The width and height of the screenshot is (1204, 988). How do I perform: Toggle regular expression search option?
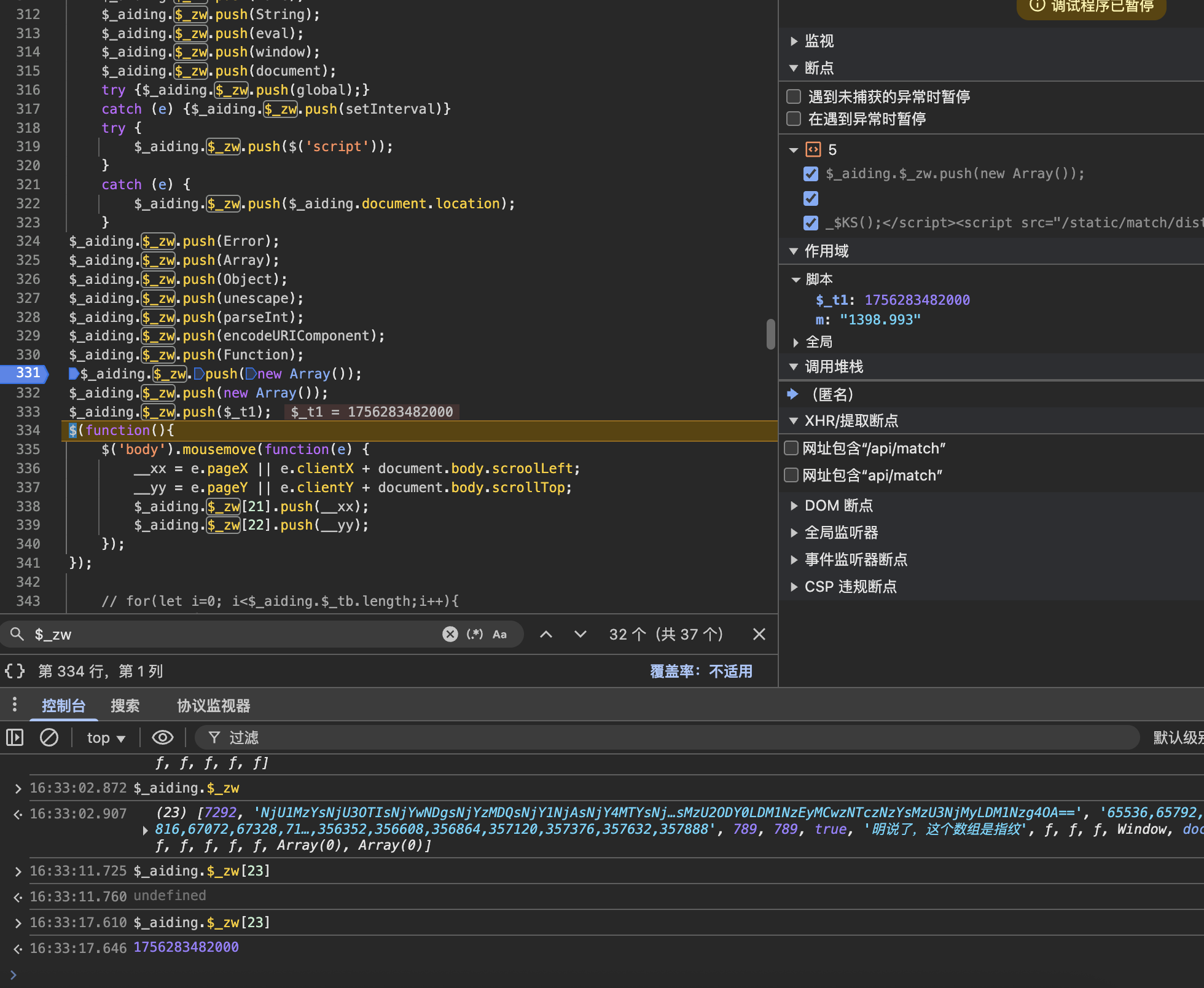(474, 634)
